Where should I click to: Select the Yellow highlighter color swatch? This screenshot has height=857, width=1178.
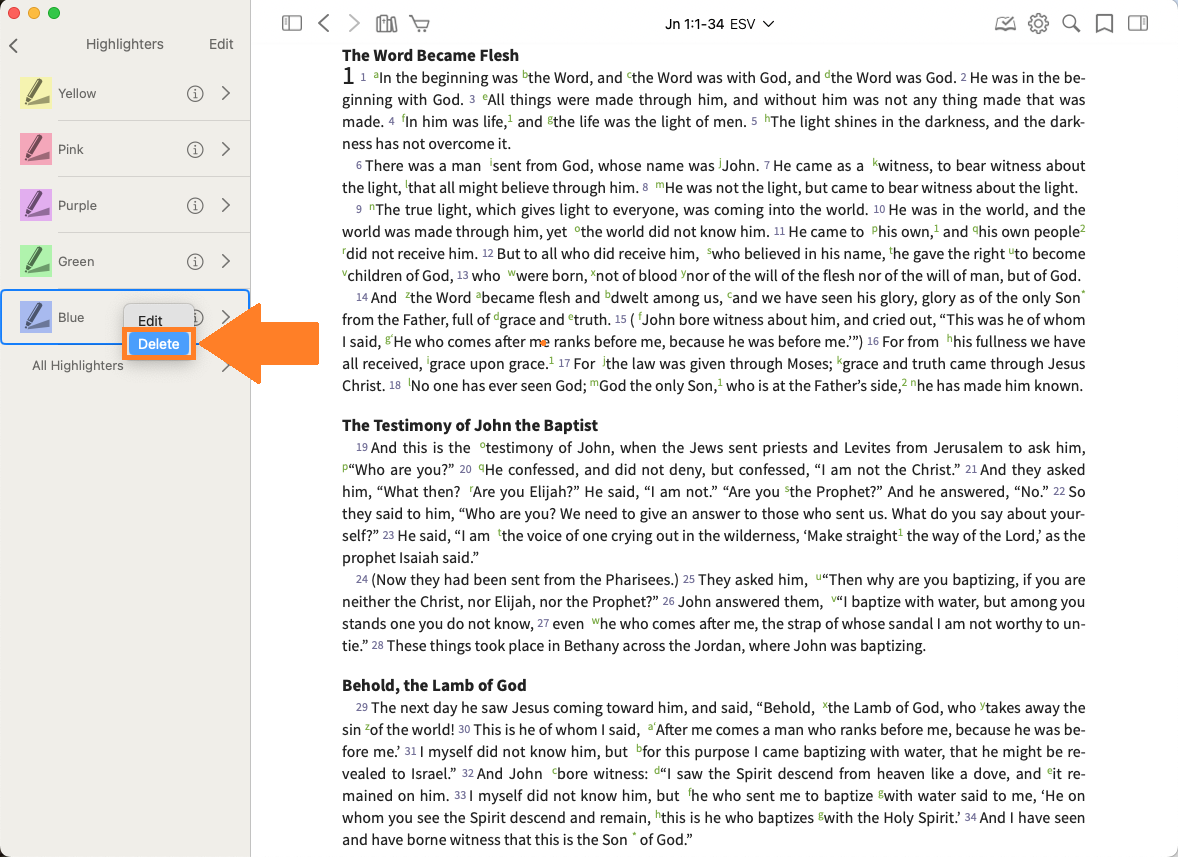pos(36,93)
